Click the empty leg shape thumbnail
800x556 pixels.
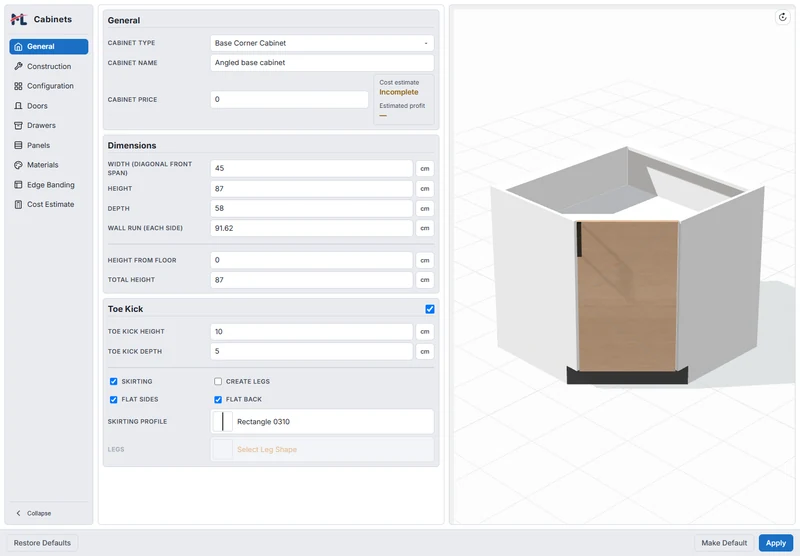222,449
